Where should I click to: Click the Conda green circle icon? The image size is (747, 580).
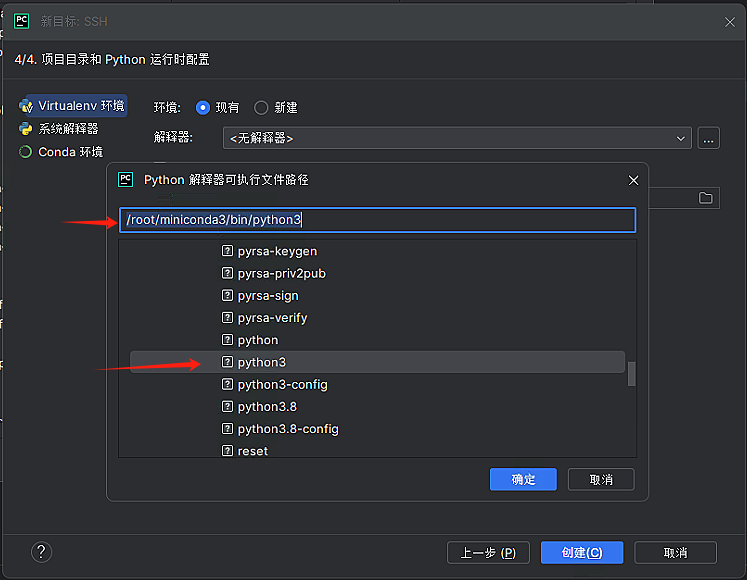tap(25, 152)
